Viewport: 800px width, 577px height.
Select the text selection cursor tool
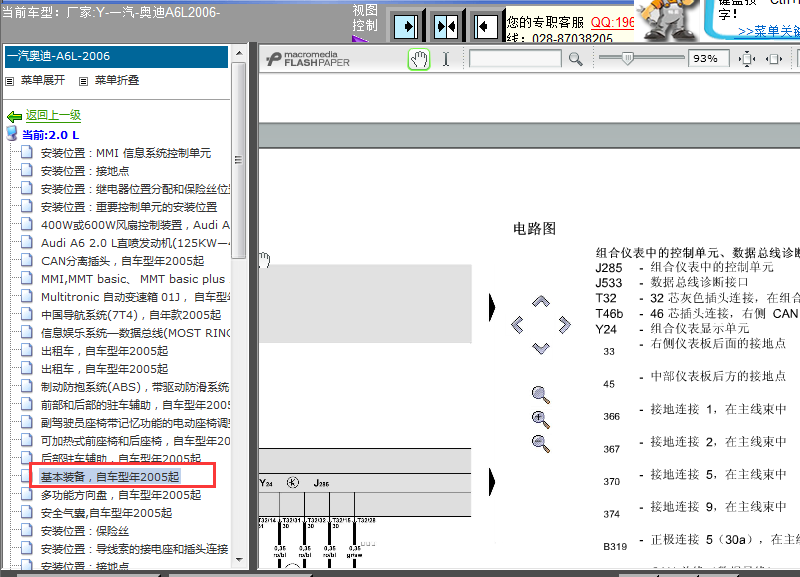point(445,59)
